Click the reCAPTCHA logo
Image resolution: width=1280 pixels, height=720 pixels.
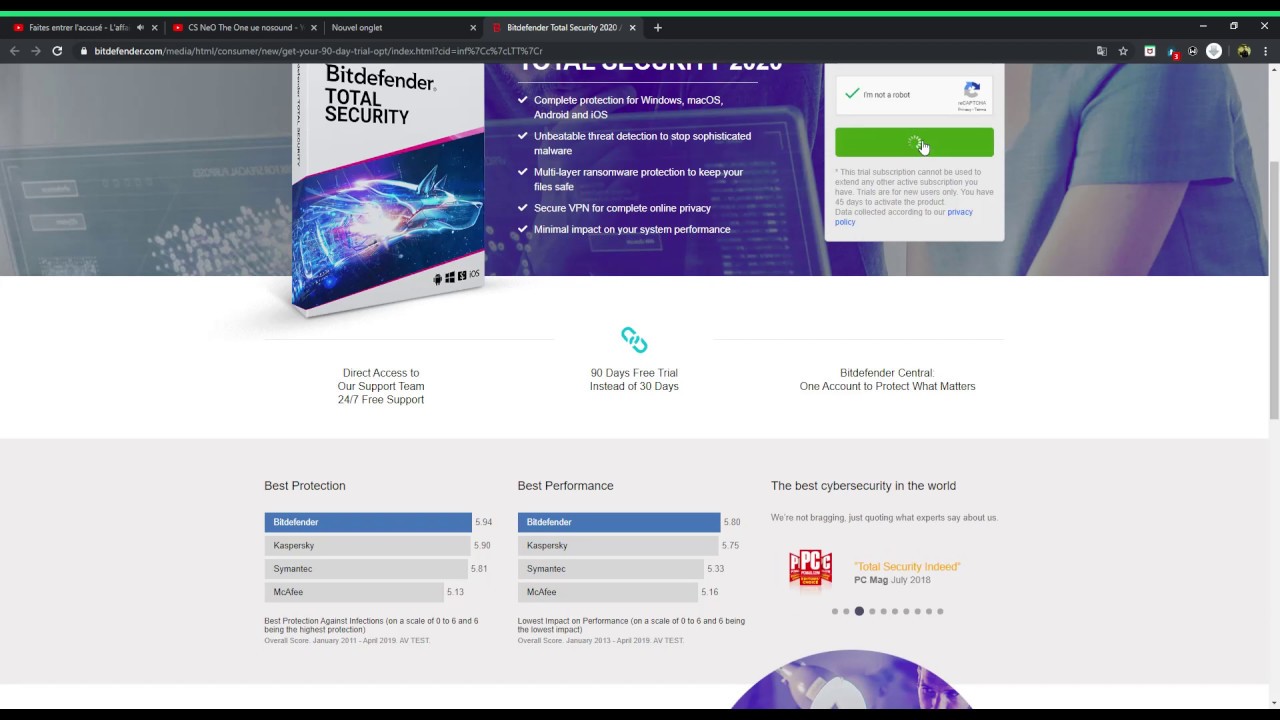972,91
